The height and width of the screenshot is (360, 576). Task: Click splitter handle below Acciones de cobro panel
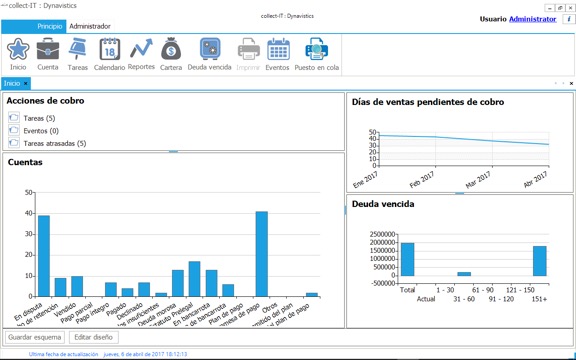[173, 151]
